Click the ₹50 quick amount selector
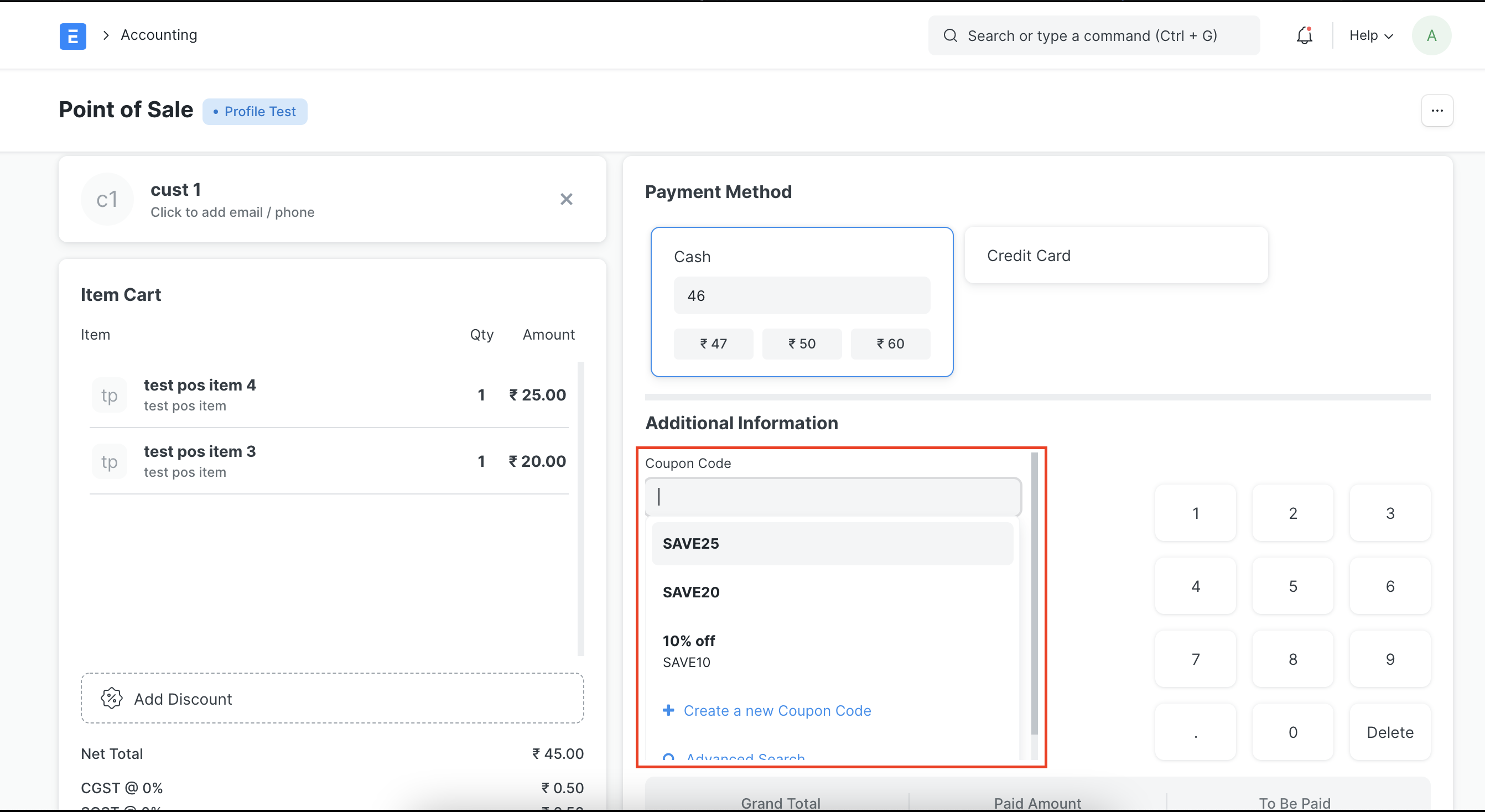 pyautogui.click(x=800, y=344)
